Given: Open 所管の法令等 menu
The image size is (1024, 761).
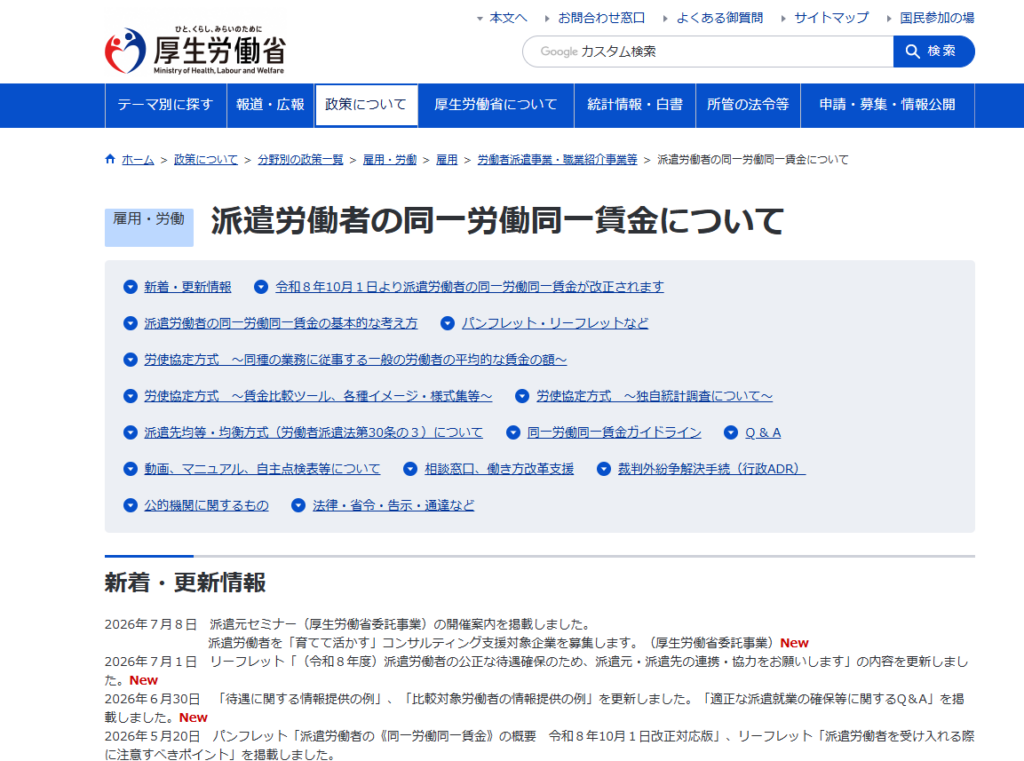Looking at the screenshot, I should (x=748, y=105).
